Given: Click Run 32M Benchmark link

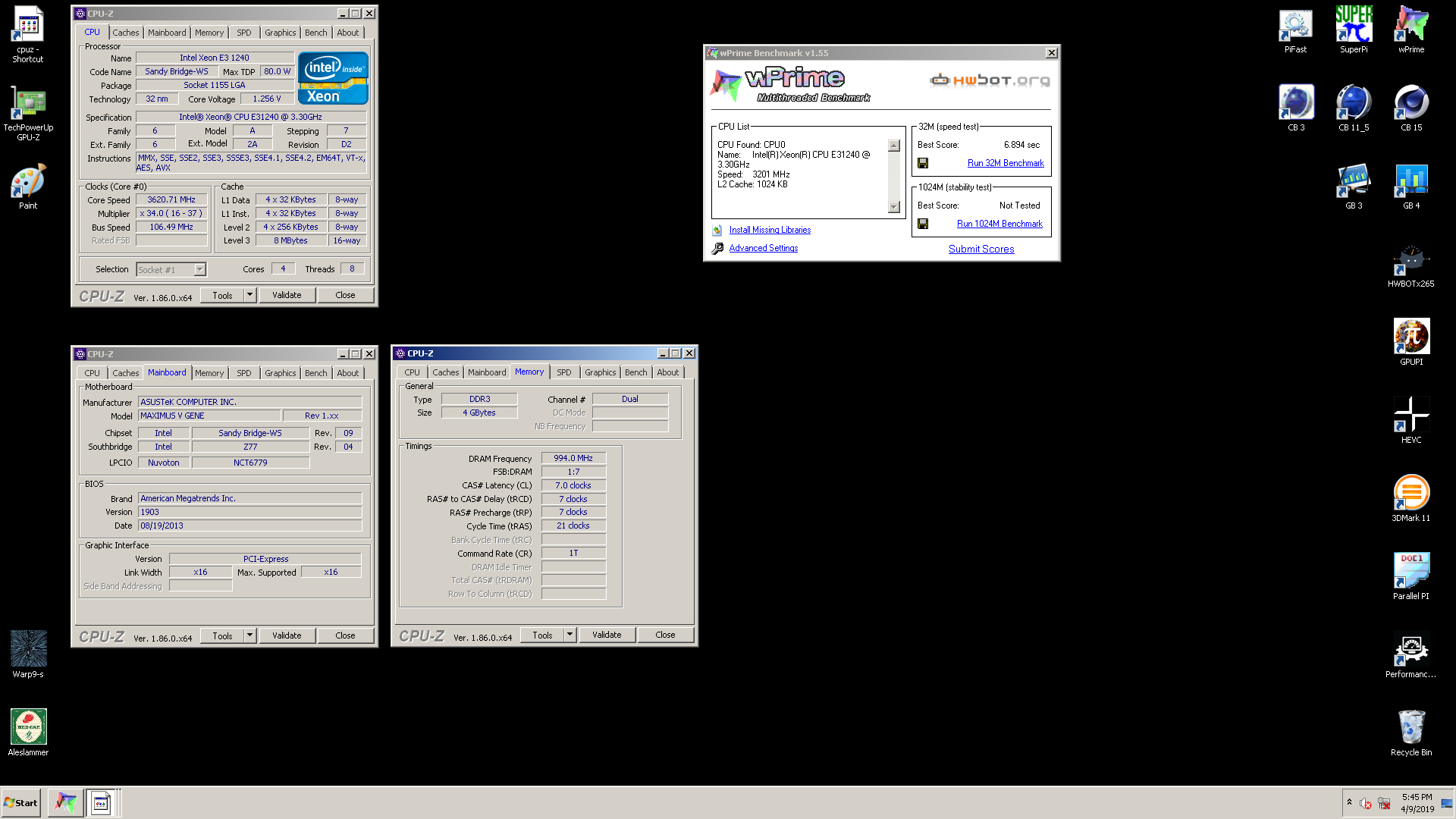Looking at the screenshot, I should point(1006,163).
